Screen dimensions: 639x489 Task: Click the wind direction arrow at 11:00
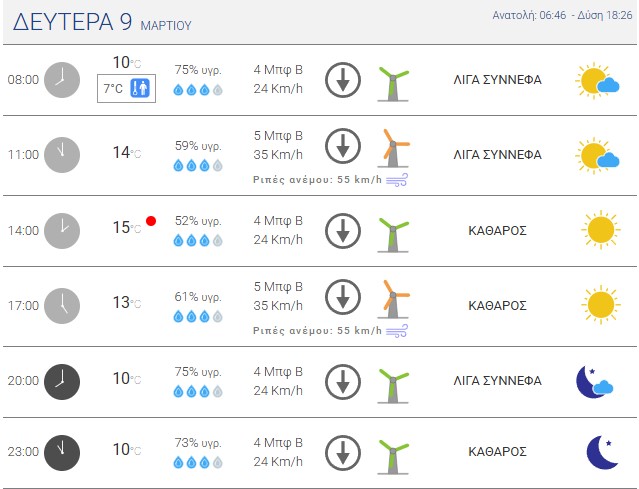coord(343,146)
